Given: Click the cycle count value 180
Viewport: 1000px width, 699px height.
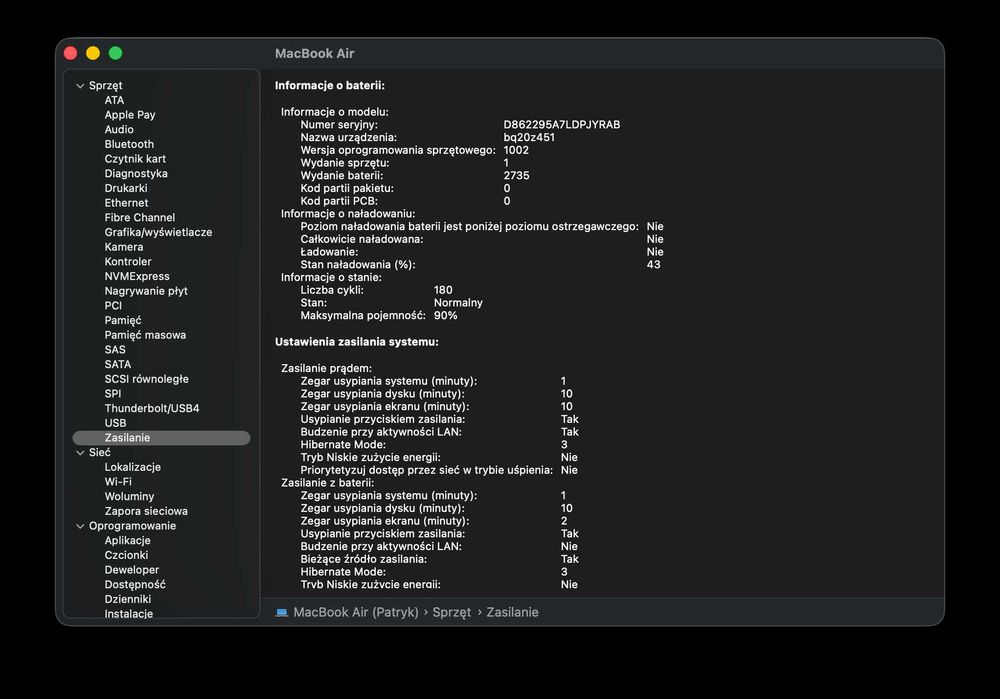Looking at the screenshot, I should [x=443, y=290].
